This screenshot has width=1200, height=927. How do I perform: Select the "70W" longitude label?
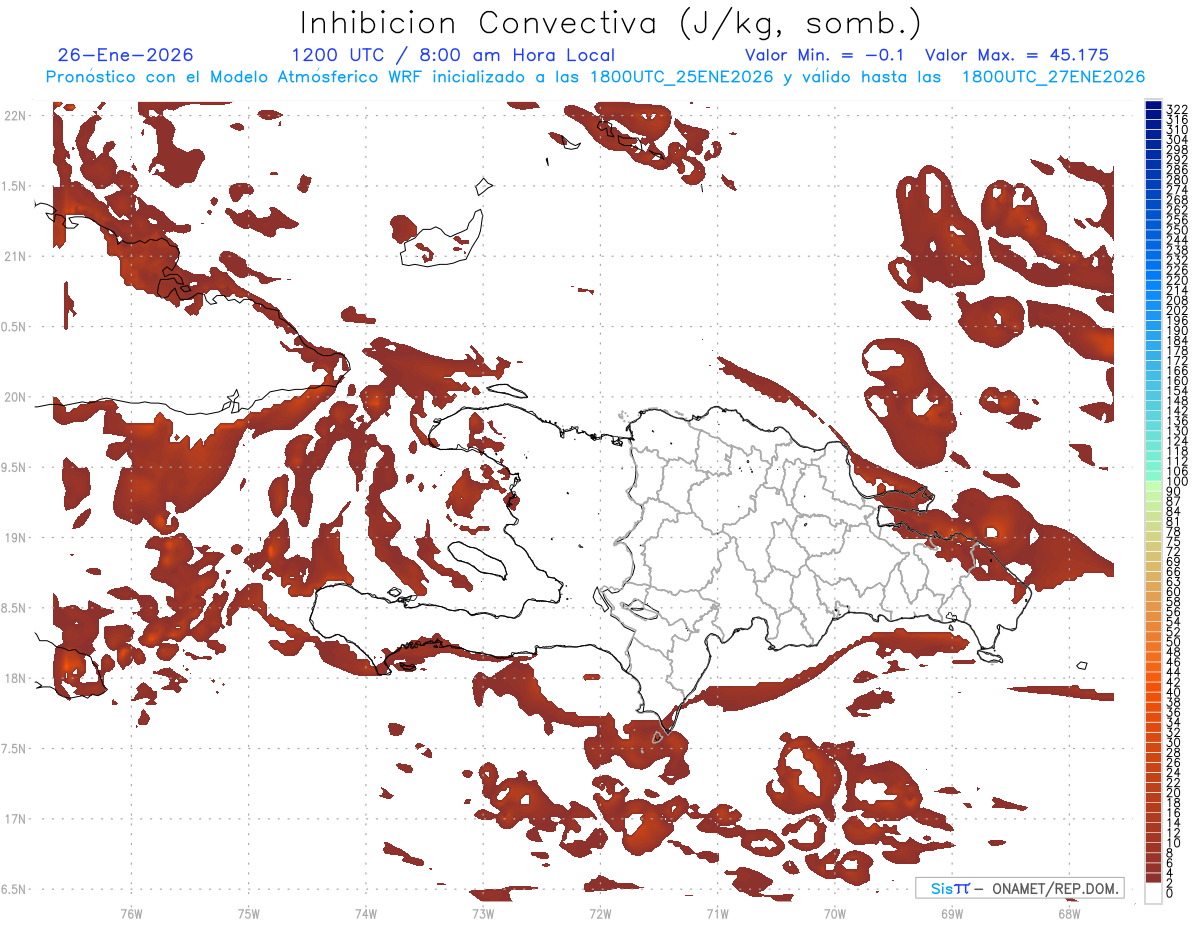835,913
